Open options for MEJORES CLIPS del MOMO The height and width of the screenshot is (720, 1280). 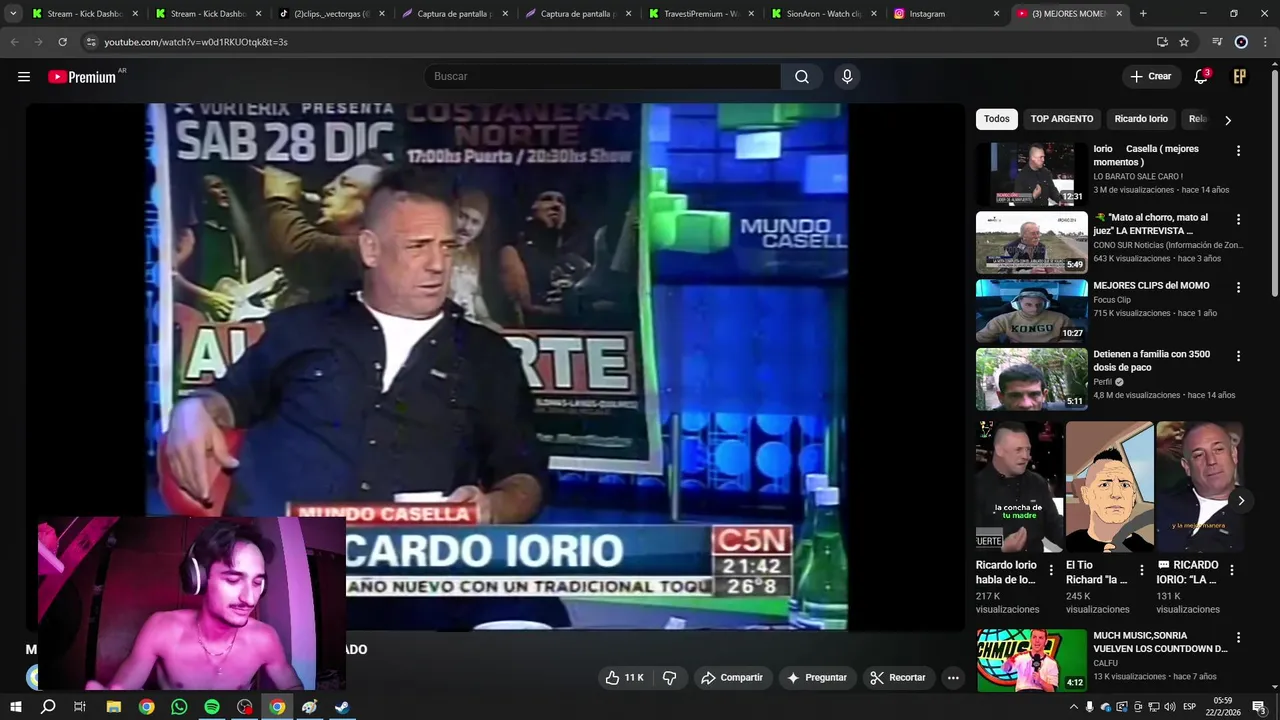tap(1238, 287)
